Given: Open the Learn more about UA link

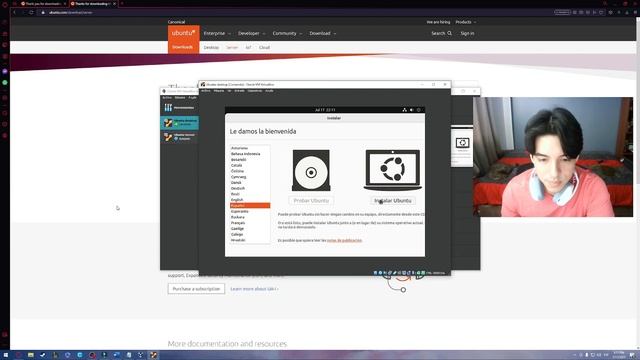Looking at the screenshot, I should point(254,289).
